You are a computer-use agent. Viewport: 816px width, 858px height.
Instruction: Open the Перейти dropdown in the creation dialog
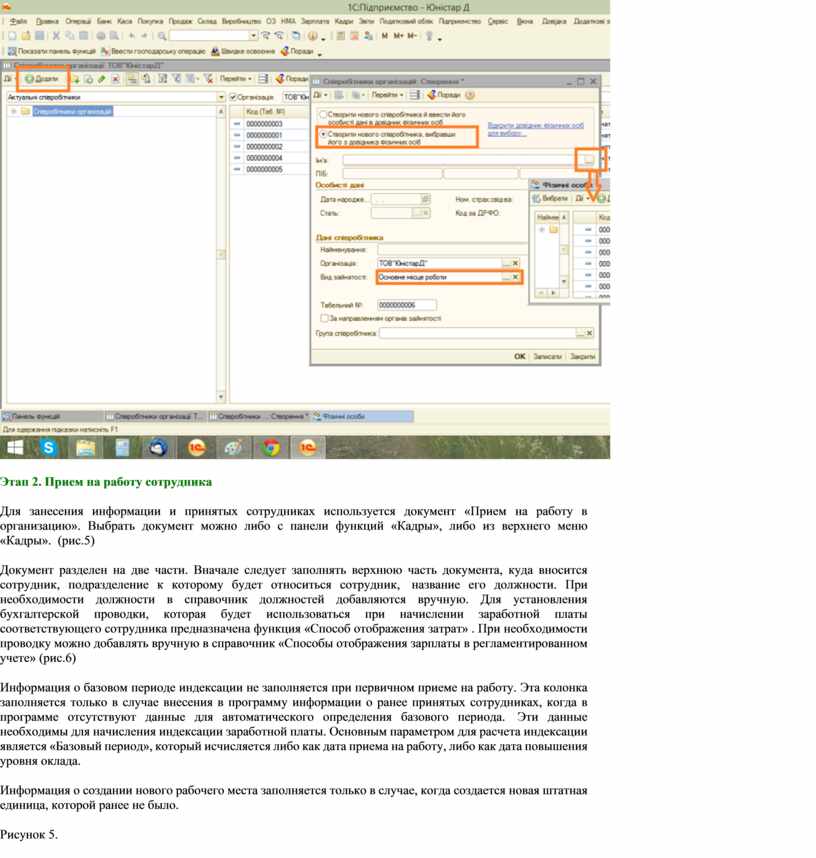(387, 95)
